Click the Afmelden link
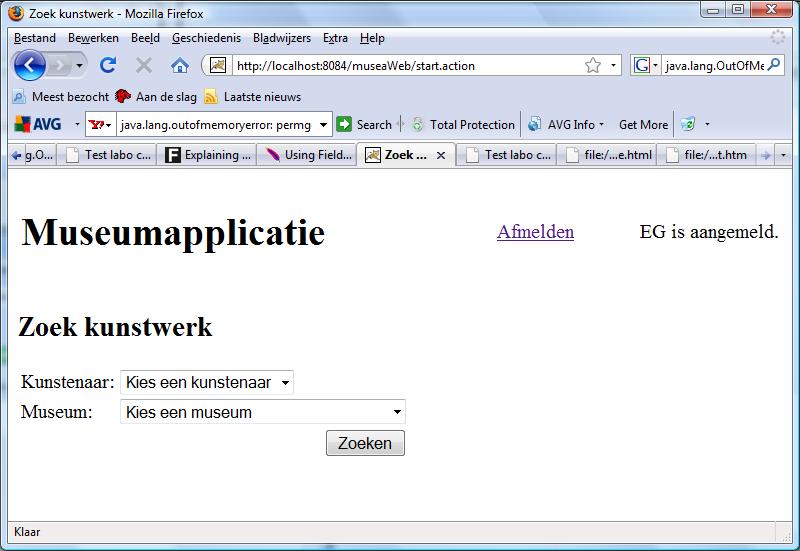Screen dimensions: 800x551 pyautogui.click(x=535, y=232)
